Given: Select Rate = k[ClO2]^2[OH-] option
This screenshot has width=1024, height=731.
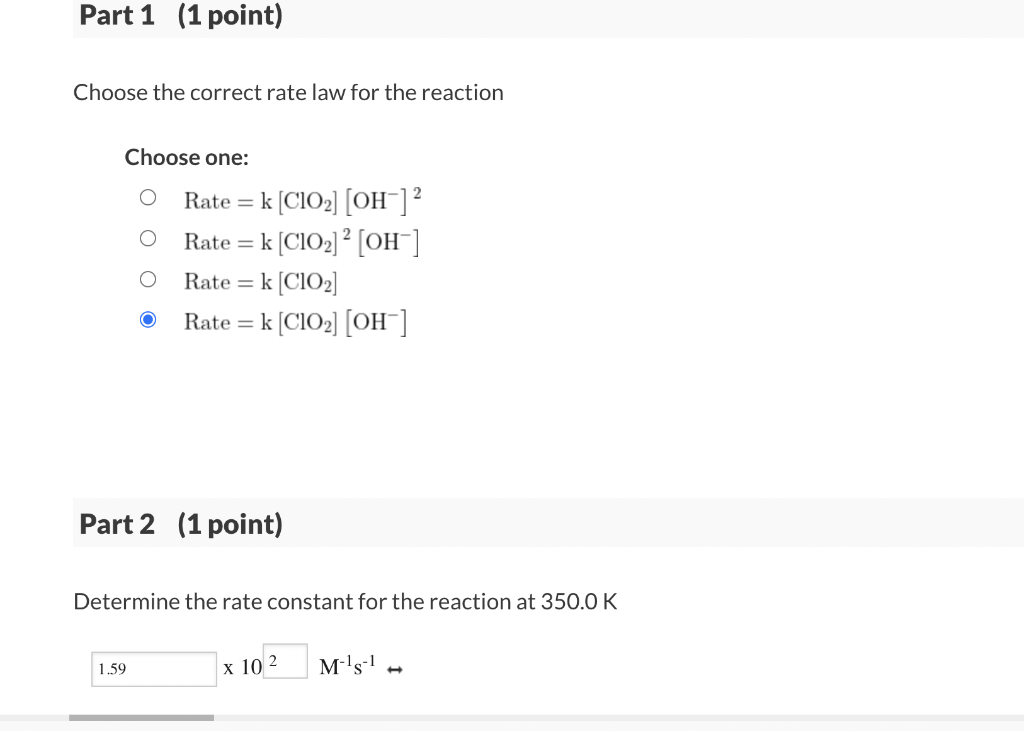Looking at the screenshot, I should 147,237.
